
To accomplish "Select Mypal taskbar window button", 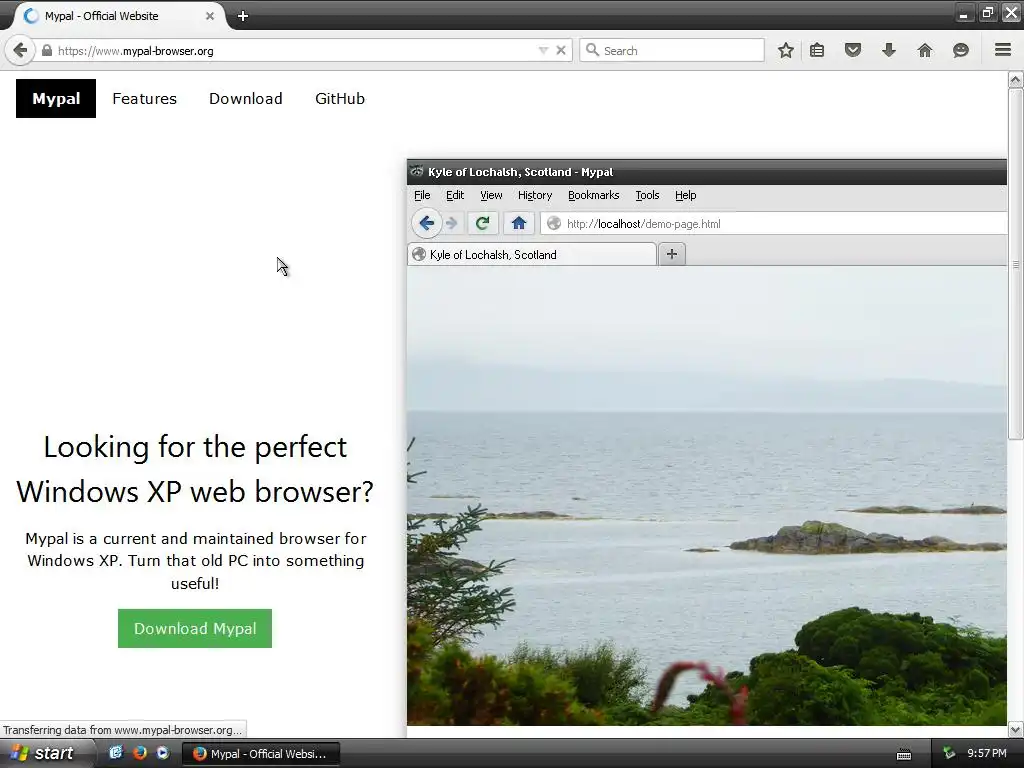I will click(x=261, y=754).
